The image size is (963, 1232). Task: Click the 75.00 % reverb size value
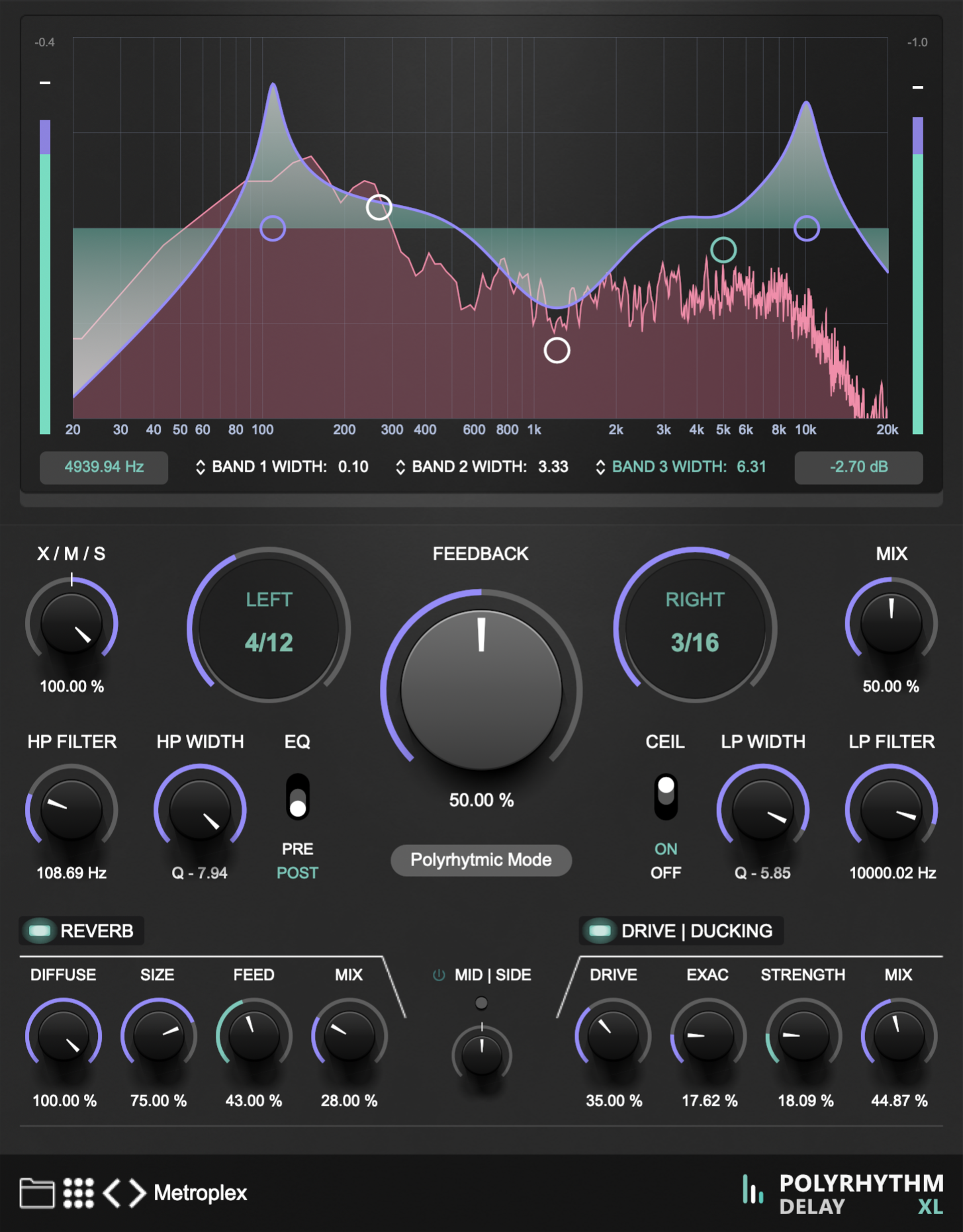159,1101
